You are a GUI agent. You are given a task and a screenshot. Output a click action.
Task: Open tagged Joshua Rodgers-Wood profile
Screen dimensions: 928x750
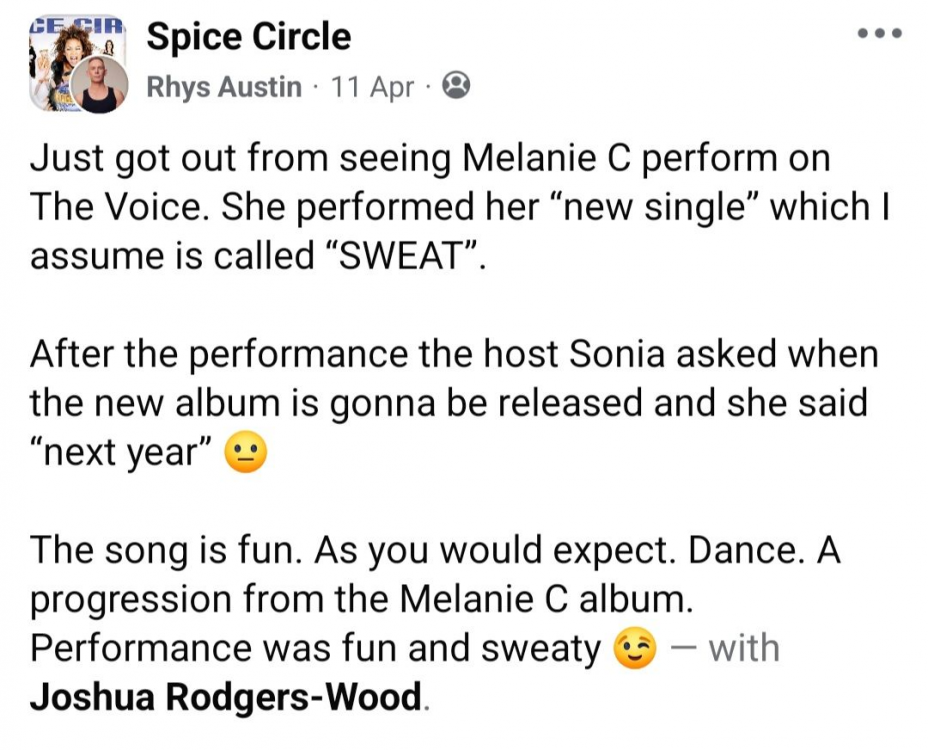tap(225, 696)
